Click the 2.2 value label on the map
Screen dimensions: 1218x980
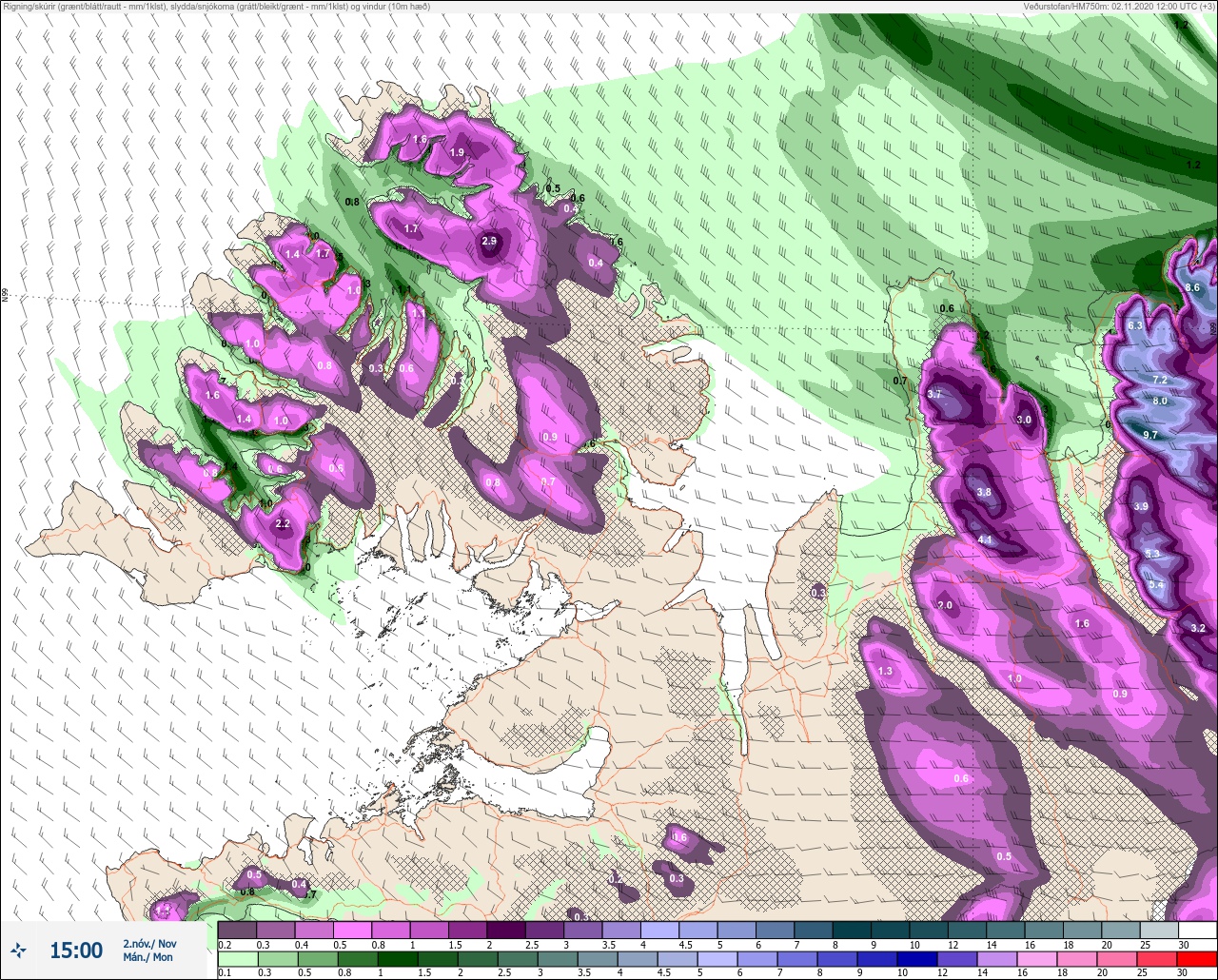tap(282, 524)
